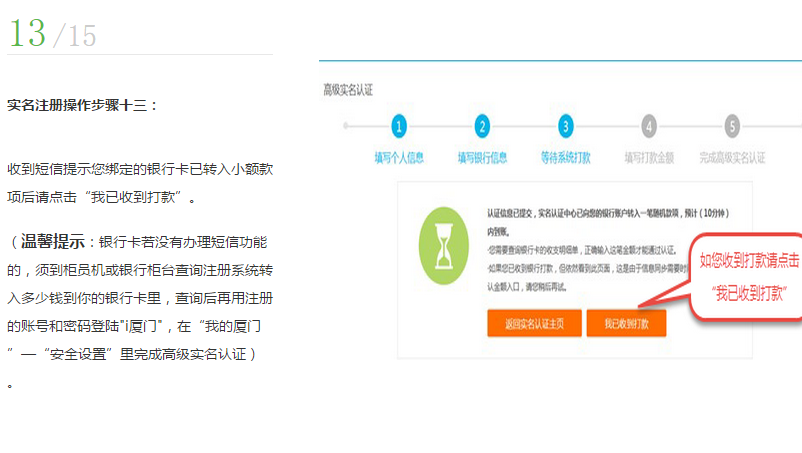Select the '填写银行信息' step label
Viewport: 802px width, 453px height.
pos(482,158)
